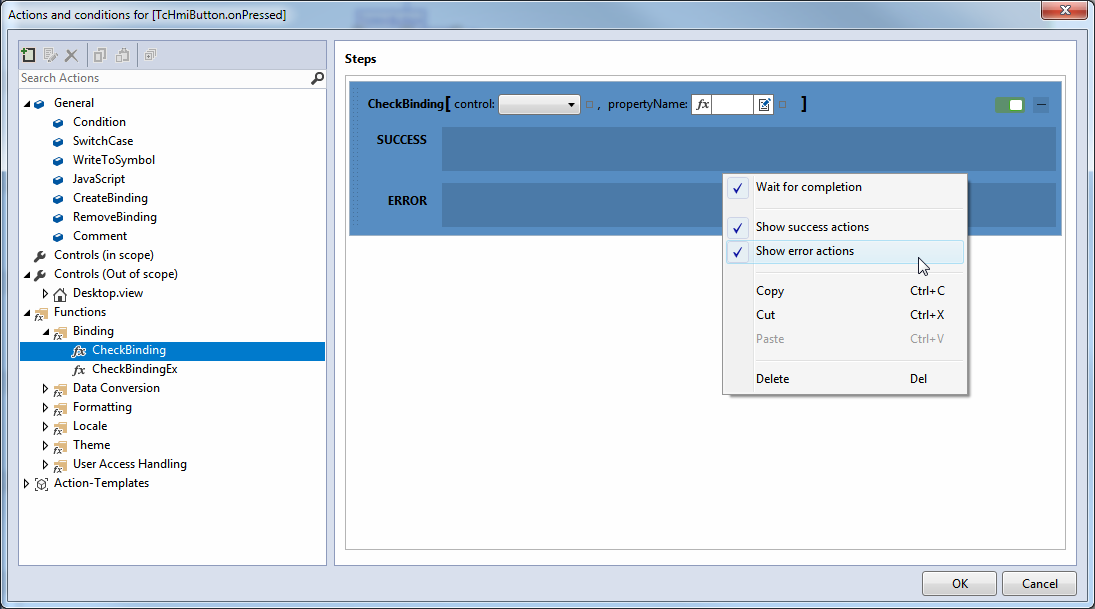1095x609 pixels.
Task: Select the Condition action
Action: [99, 122]
